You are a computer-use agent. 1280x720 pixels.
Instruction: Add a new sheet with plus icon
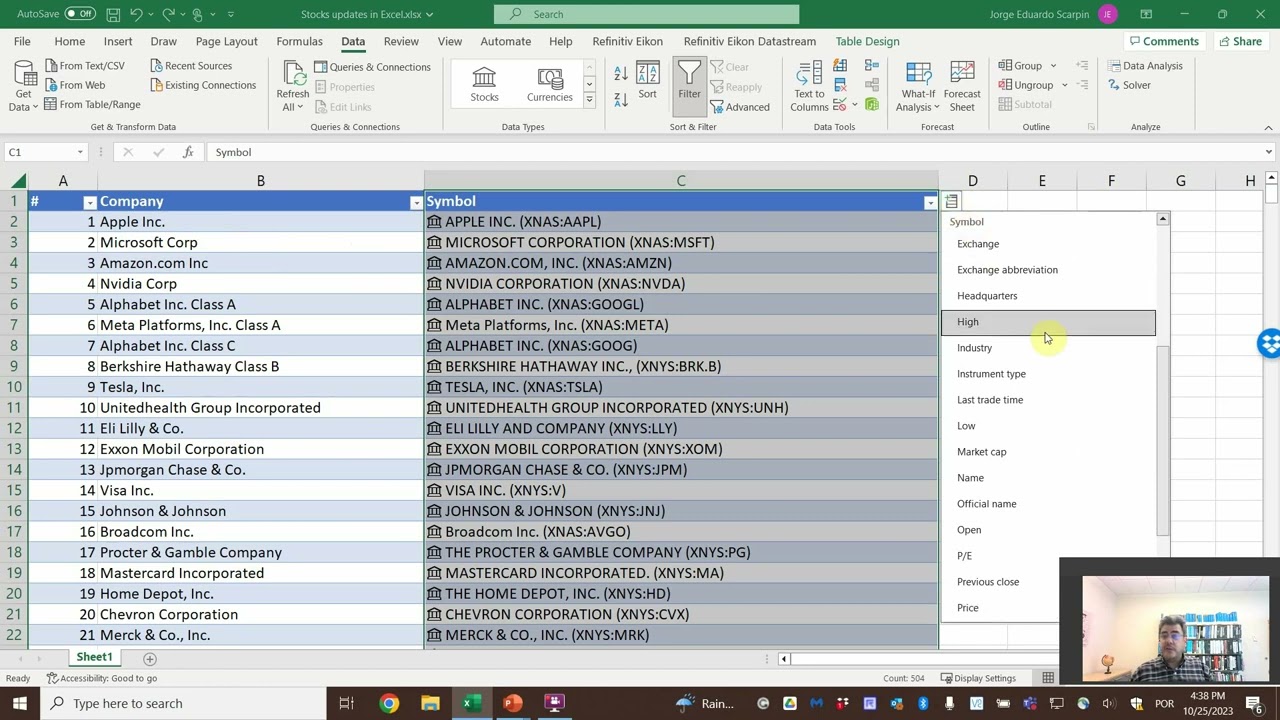[149, 659]
